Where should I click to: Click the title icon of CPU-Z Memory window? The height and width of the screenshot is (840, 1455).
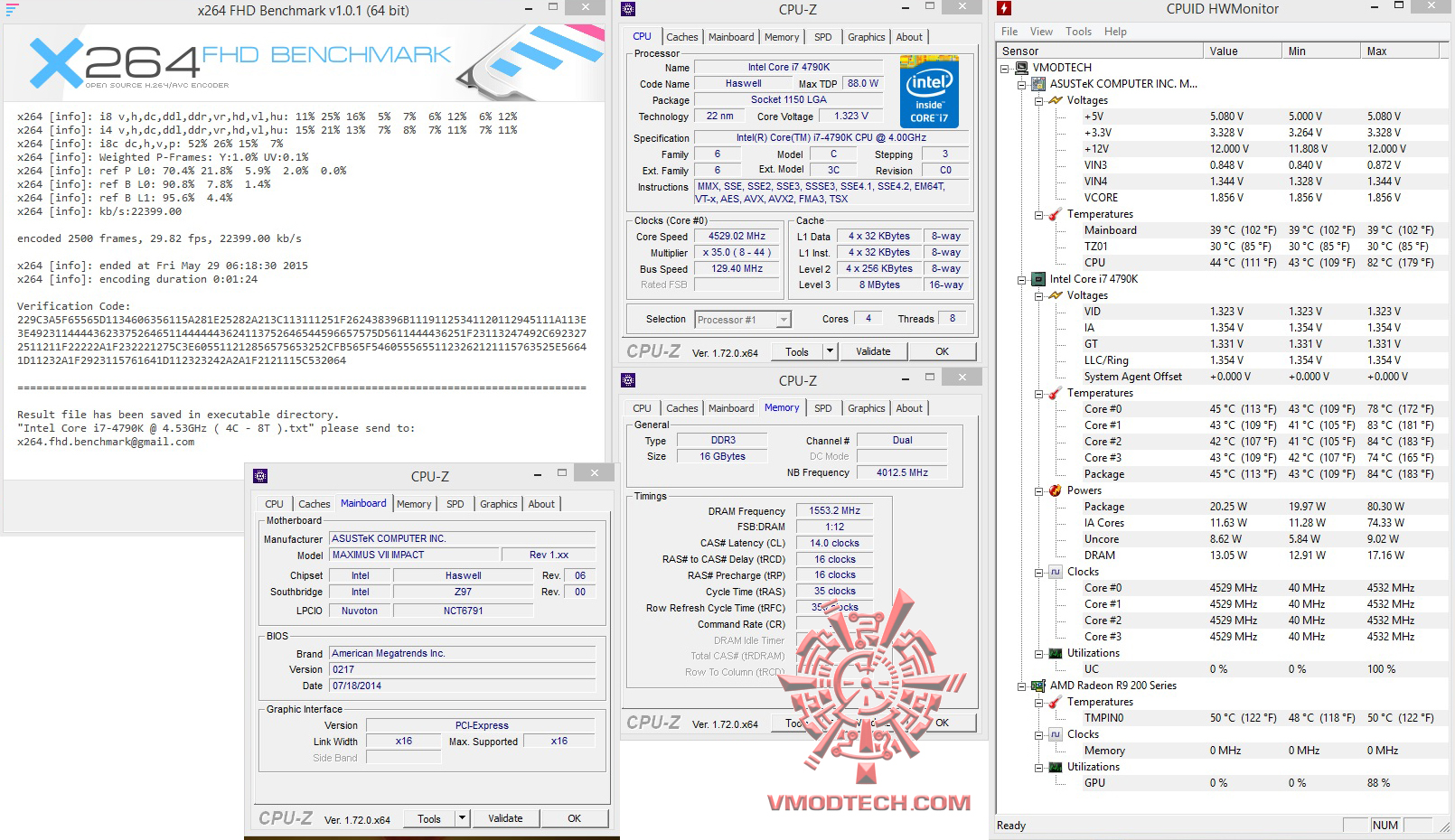point(629,380)
